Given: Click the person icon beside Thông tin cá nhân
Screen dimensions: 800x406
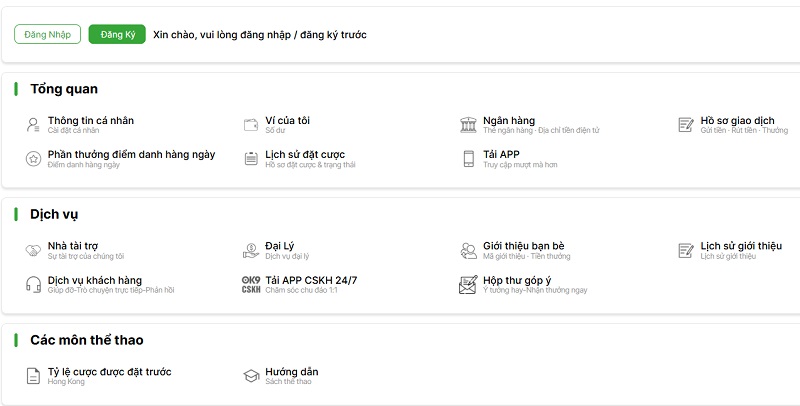Looking at the screenshot, I should click(x=32, y=125).
